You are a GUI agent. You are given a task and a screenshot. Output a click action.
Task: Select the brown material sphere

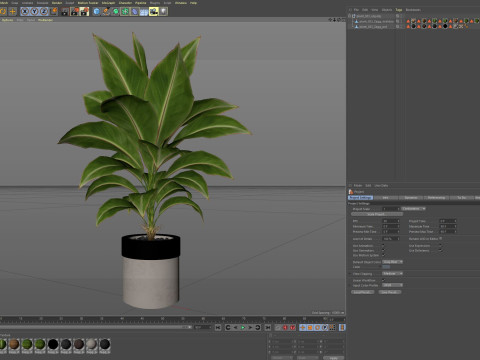click(x=14, y=344)
